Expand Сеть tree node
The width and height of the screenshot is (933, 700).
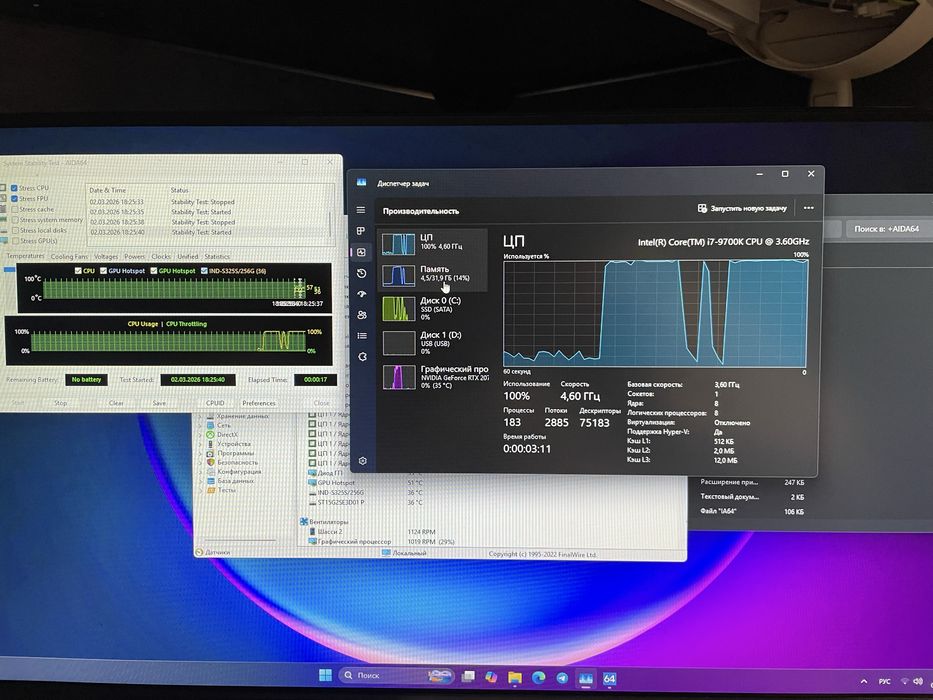tap(201, 426)
